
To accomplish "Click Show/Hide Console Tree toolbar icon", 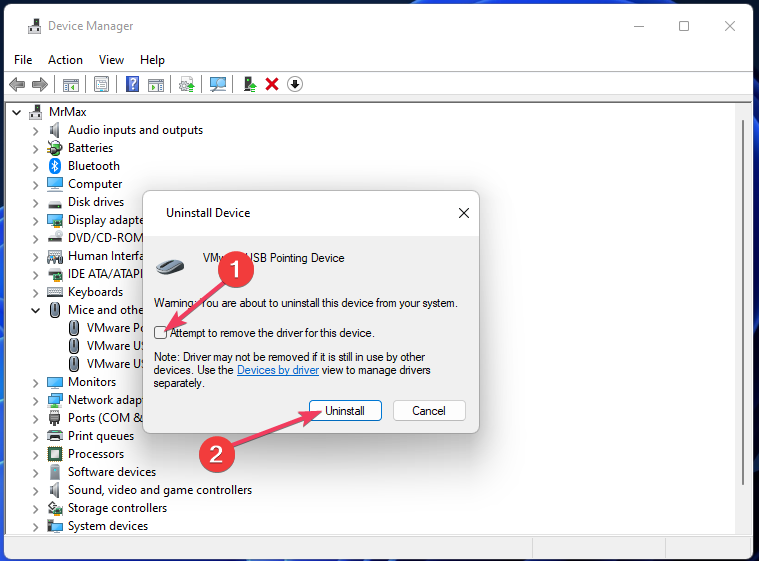I will pos(71,85).
